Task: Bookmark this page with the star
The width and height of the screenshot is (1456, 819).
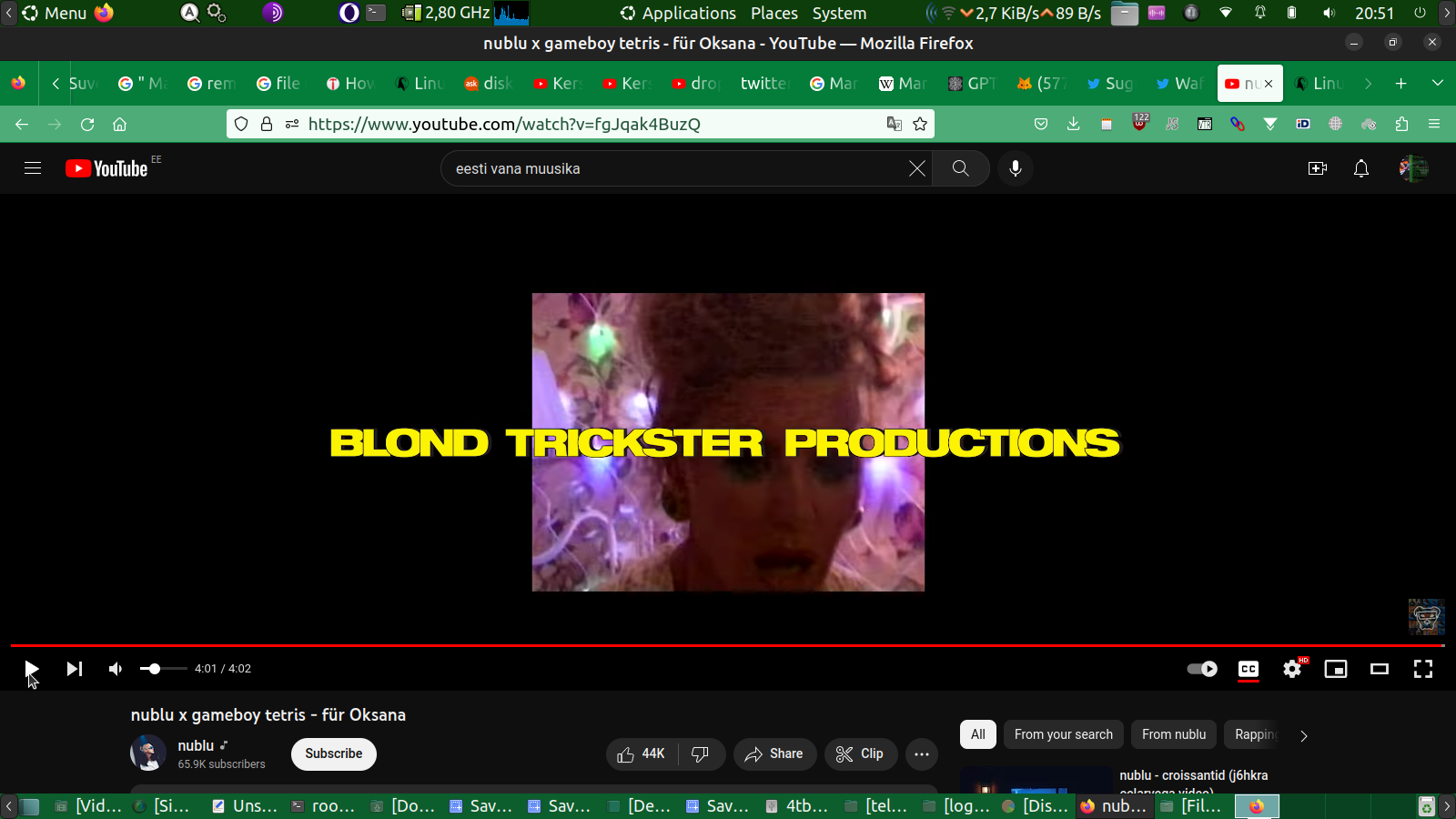Action: (x=920, y=124)
